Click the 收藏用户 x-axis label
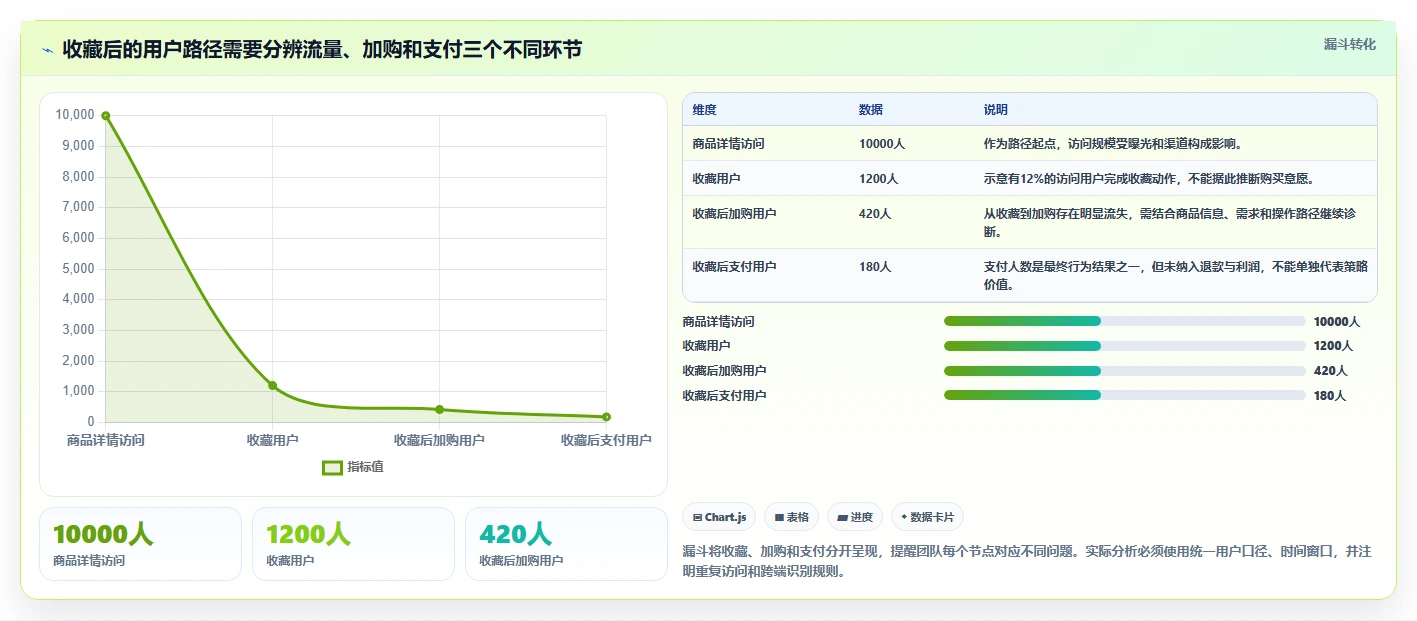The image size is (1417, 621). [272, 440]
